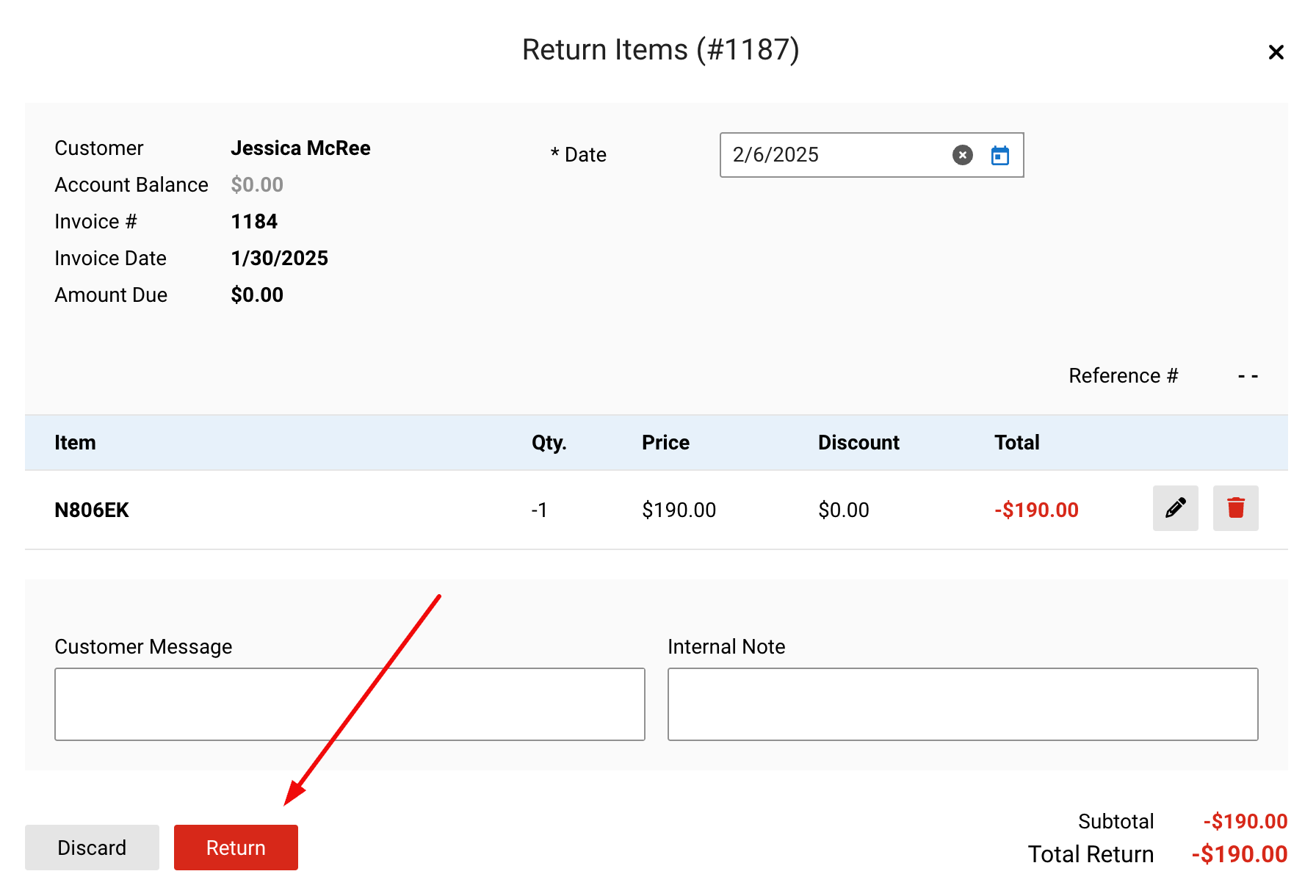This screenshot has height=896, width=1316.
Task: Click the Reference # label
Action: tap(1124, 376)
